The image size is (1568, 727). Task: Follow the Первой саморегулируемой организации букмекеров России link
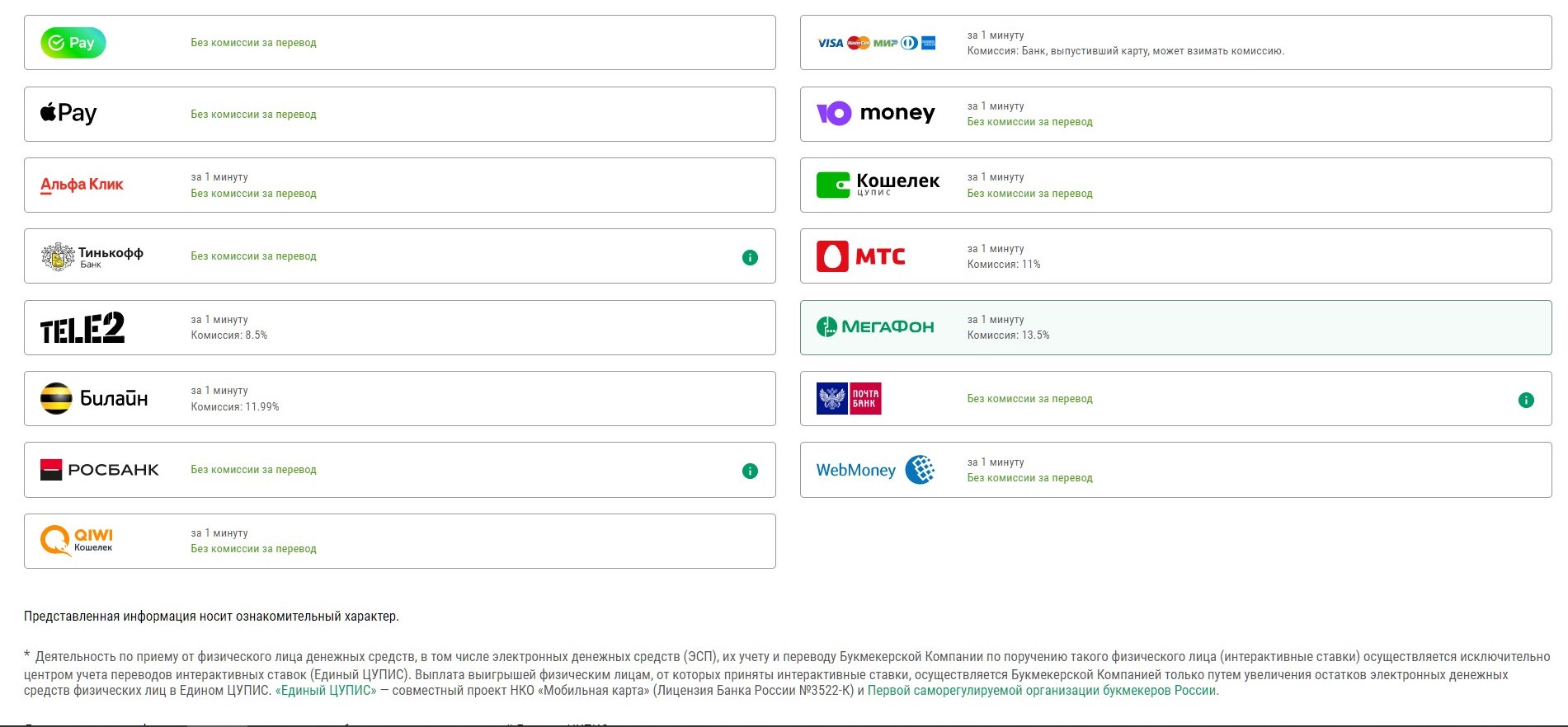click(x=1042, y=691)
